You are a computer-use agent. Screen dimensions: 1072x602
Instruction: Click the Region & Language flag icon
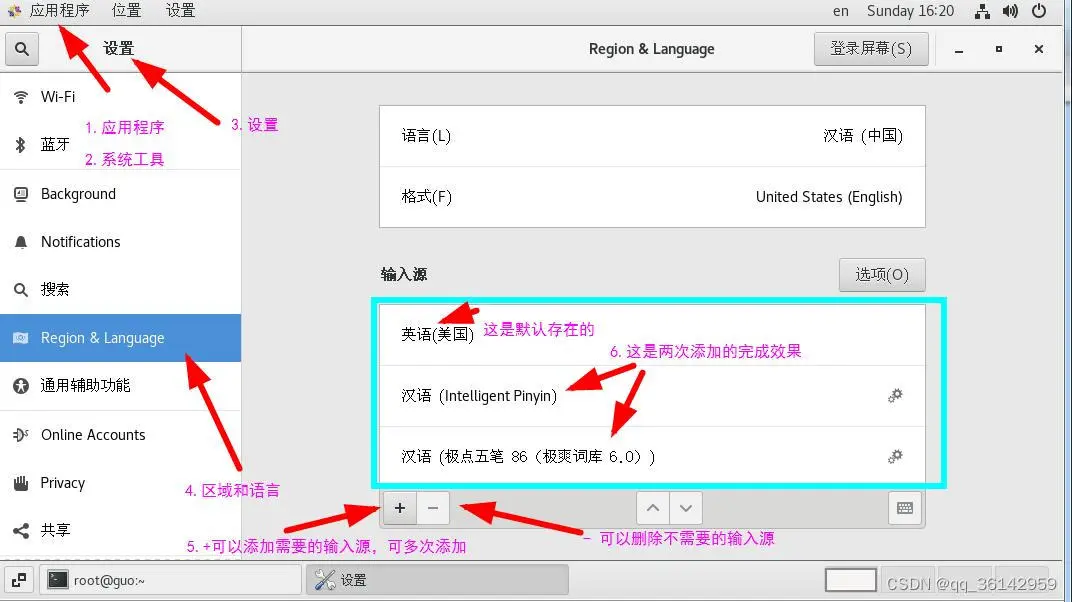coord(21,338)
